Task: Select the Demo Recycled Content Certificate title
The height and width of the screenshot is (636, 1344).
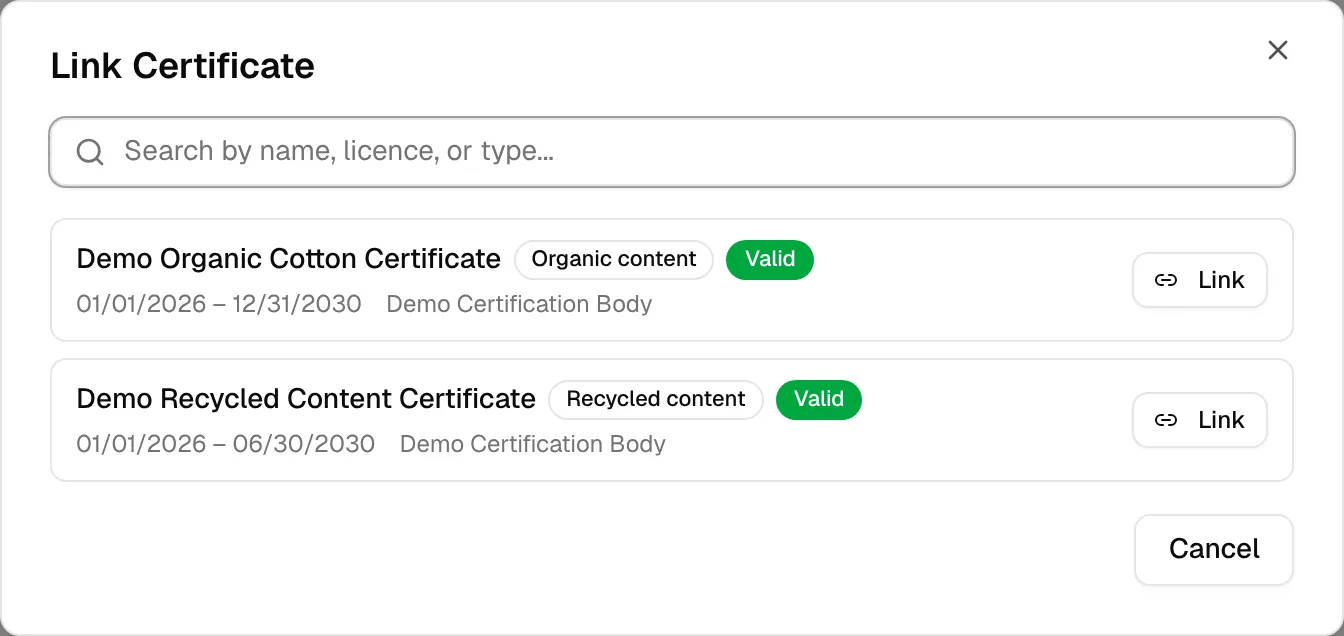Action: click(306, 399)
